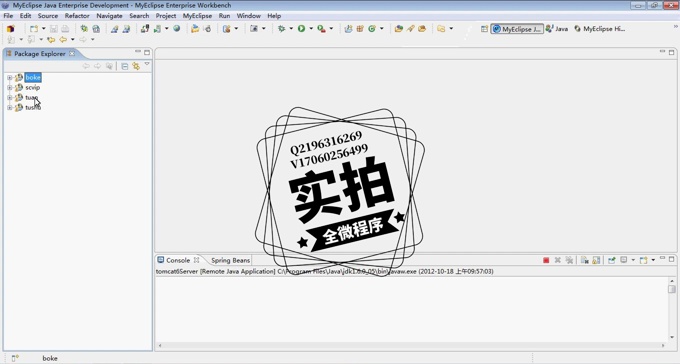Click the Open Task pencil icon
The height and width of the screenshot is (364, 680).
click(410, 29)
